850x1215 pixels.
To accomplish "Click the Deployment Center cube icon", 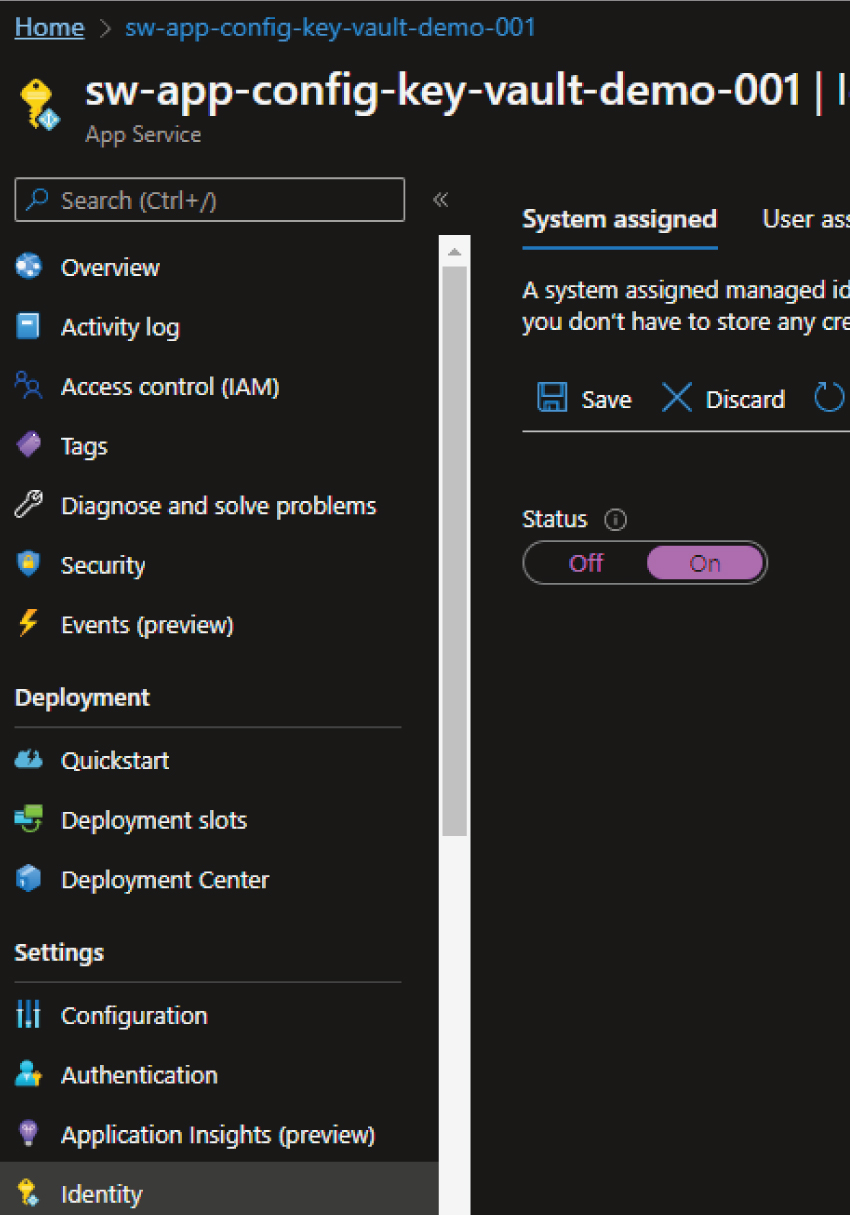I will tap(28, 880).
